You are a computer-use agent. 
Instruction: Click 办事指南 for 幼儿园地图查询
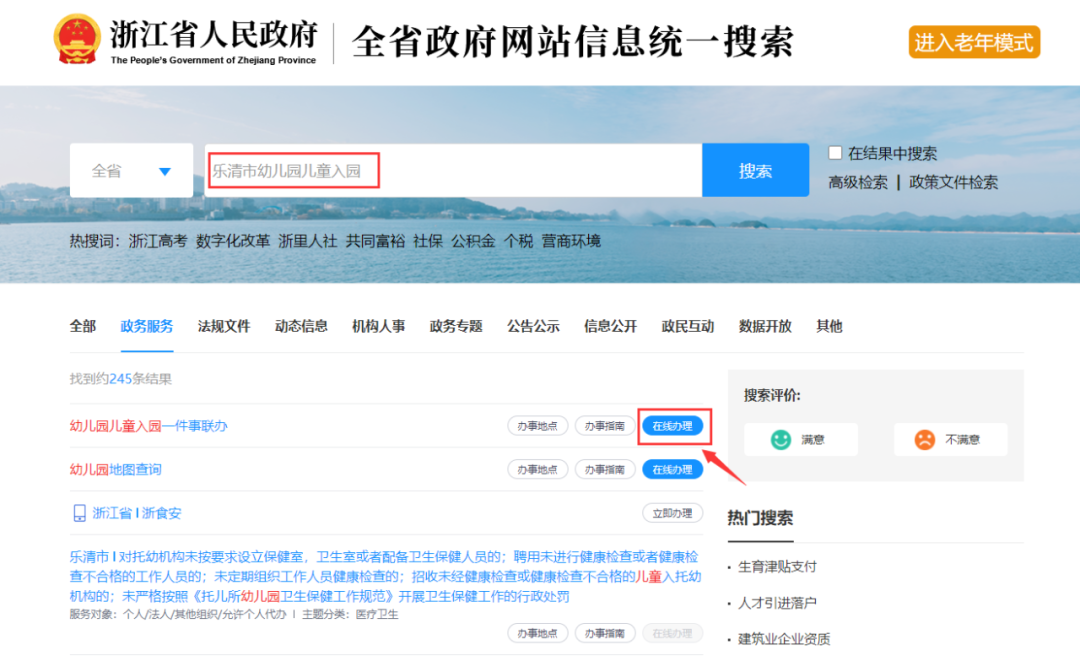pyautogui.click(x=605, y=469)
